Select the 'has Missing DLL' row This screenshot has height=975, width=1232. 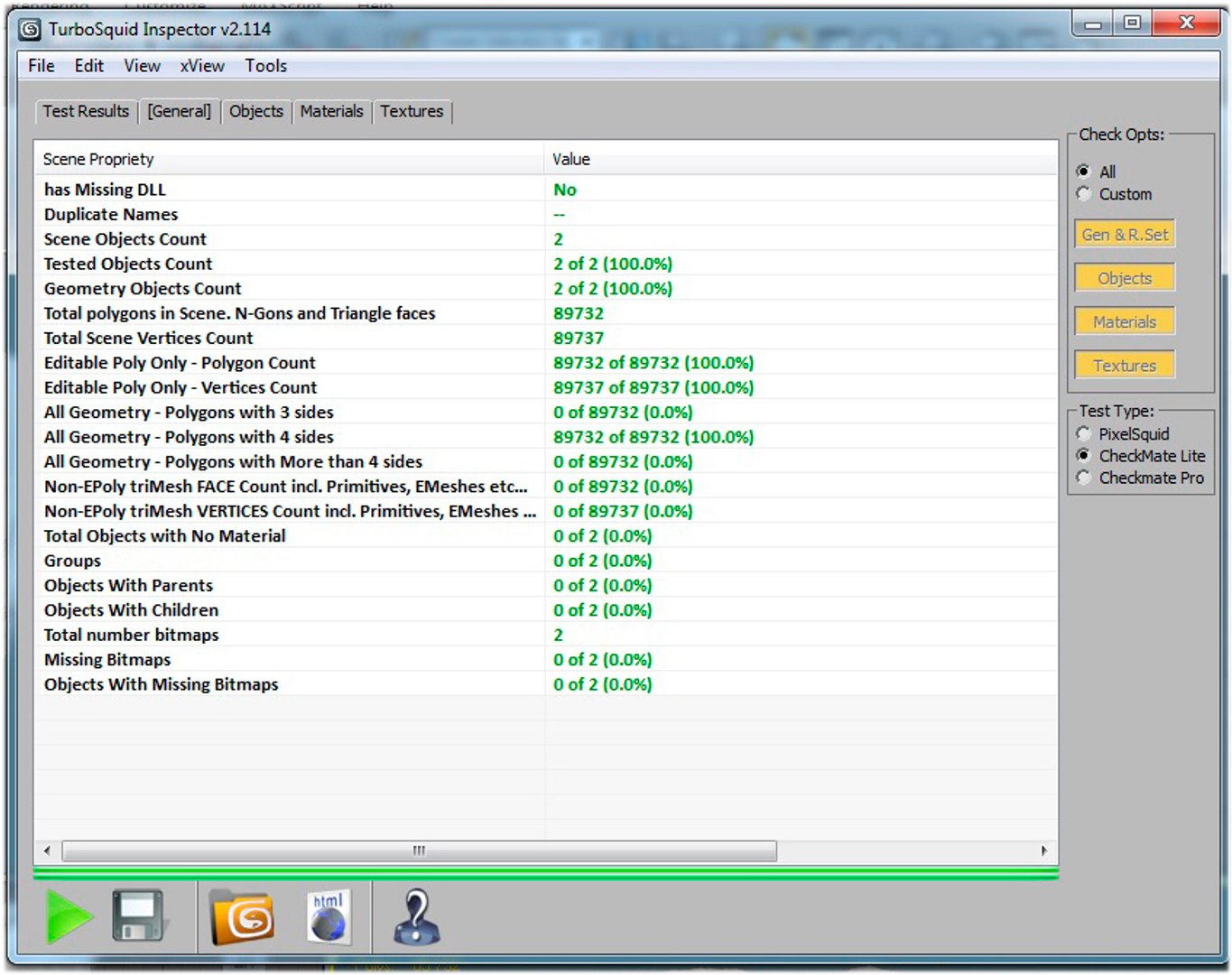(x=546, y=190)
